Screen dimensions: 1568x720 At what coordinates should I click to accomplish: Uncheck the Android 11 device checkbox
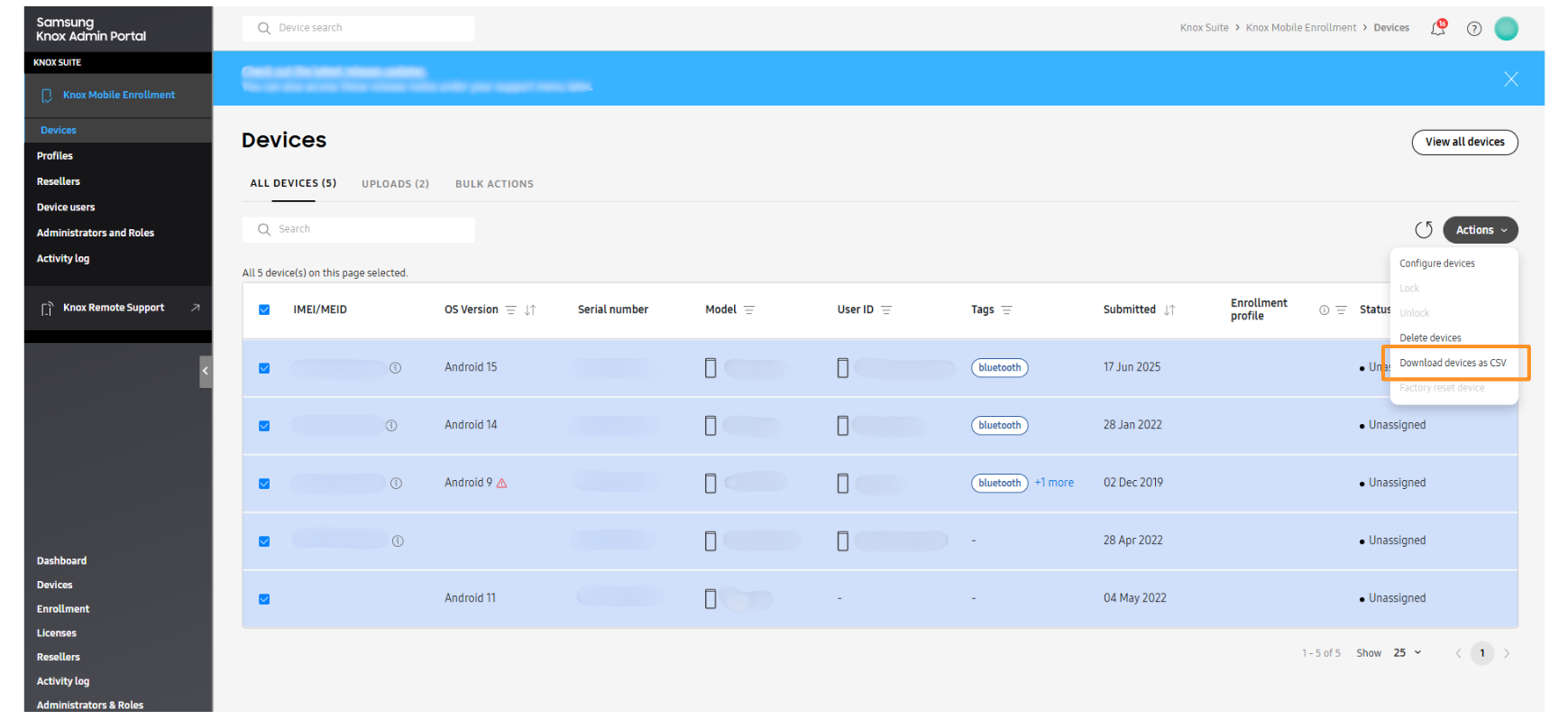tap(264, 599)
